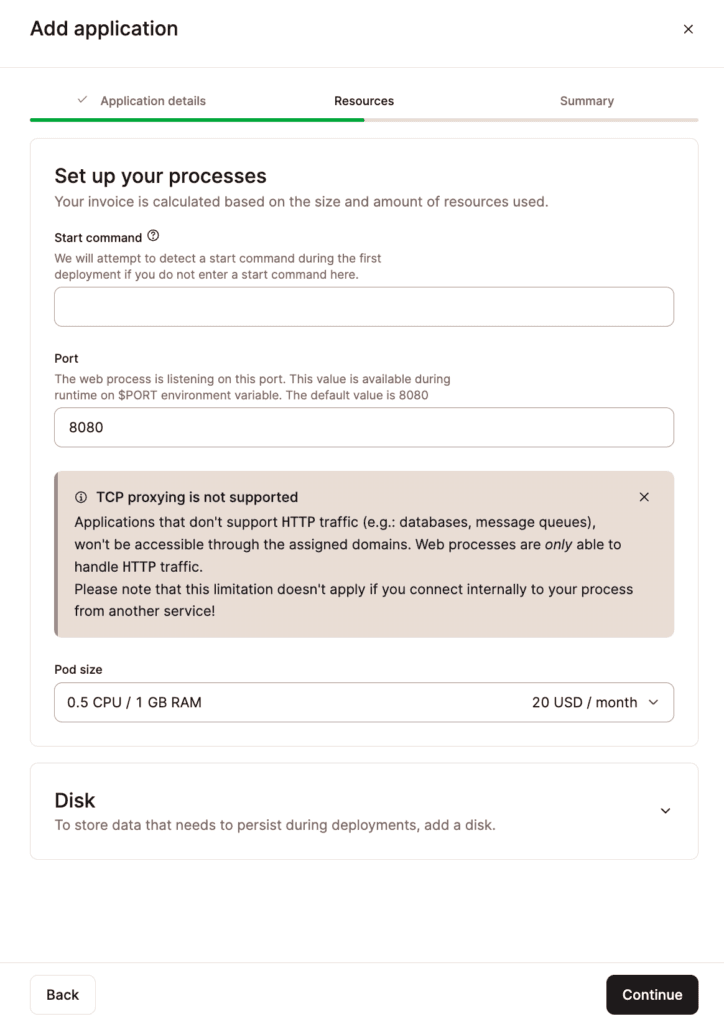
Task: Select the Port field showing 8080
Action: [x=364, y=427]
